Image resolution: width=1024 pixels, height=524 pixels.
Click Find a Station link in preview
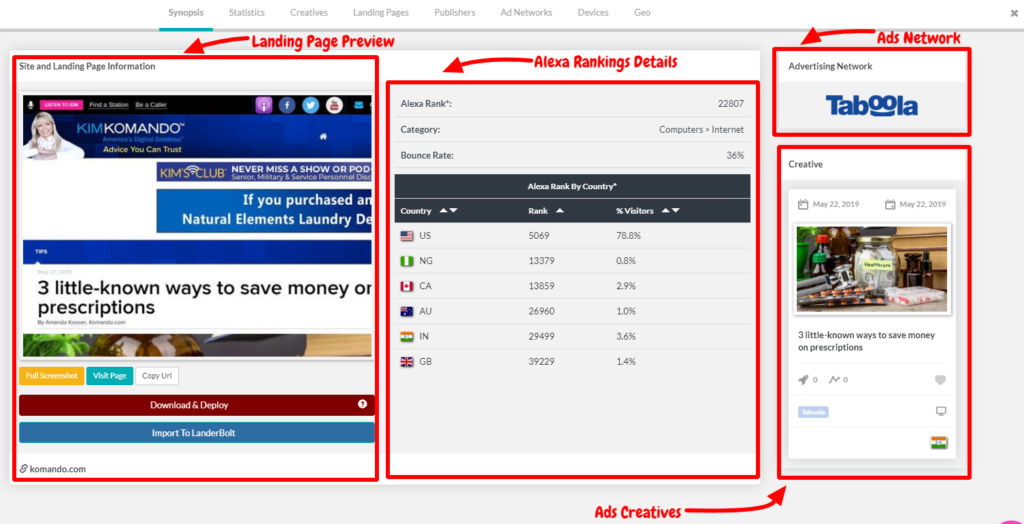tap(108, 105)
